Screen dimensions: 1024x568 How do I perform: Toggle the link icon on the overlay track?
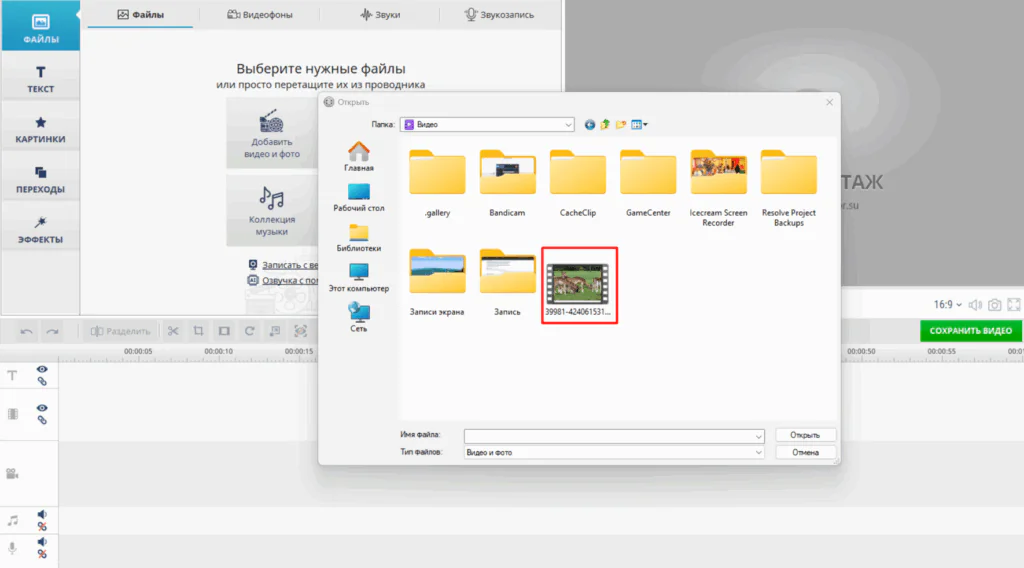coord(42,420)
